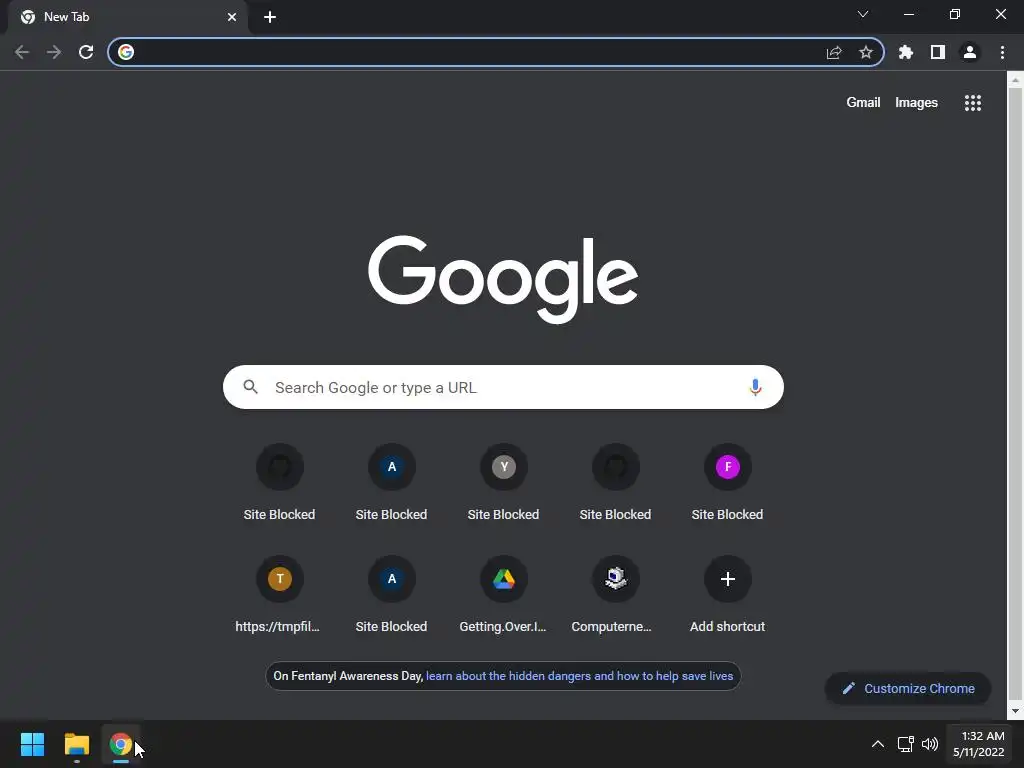Open the Site Blocked shortcut left of the Y shortcut
Image resolution: width=1024 pixels, height=768 pixels.
point(391,483)
